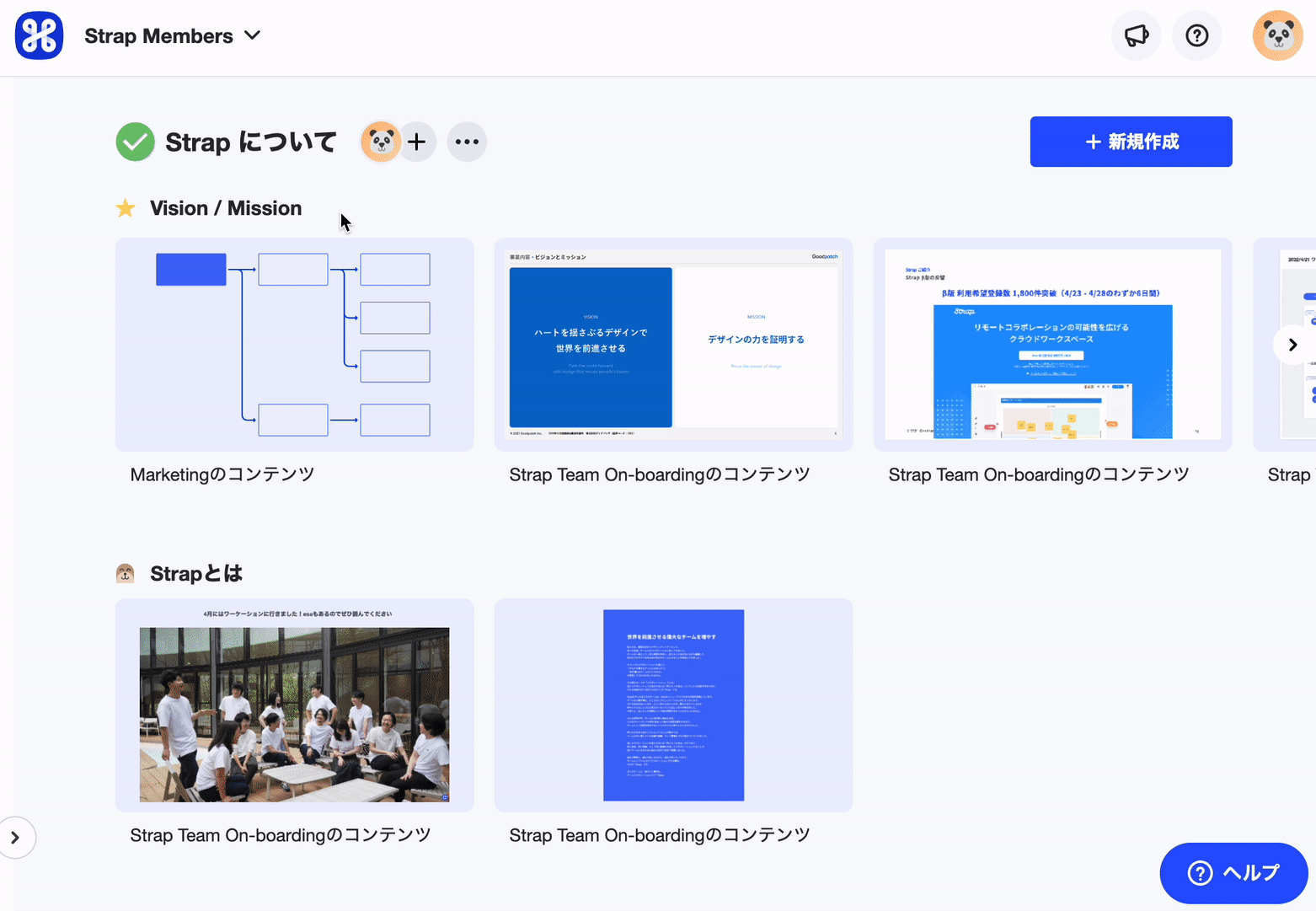Open the flowchart diagram board thumbnail

point(294,345)
